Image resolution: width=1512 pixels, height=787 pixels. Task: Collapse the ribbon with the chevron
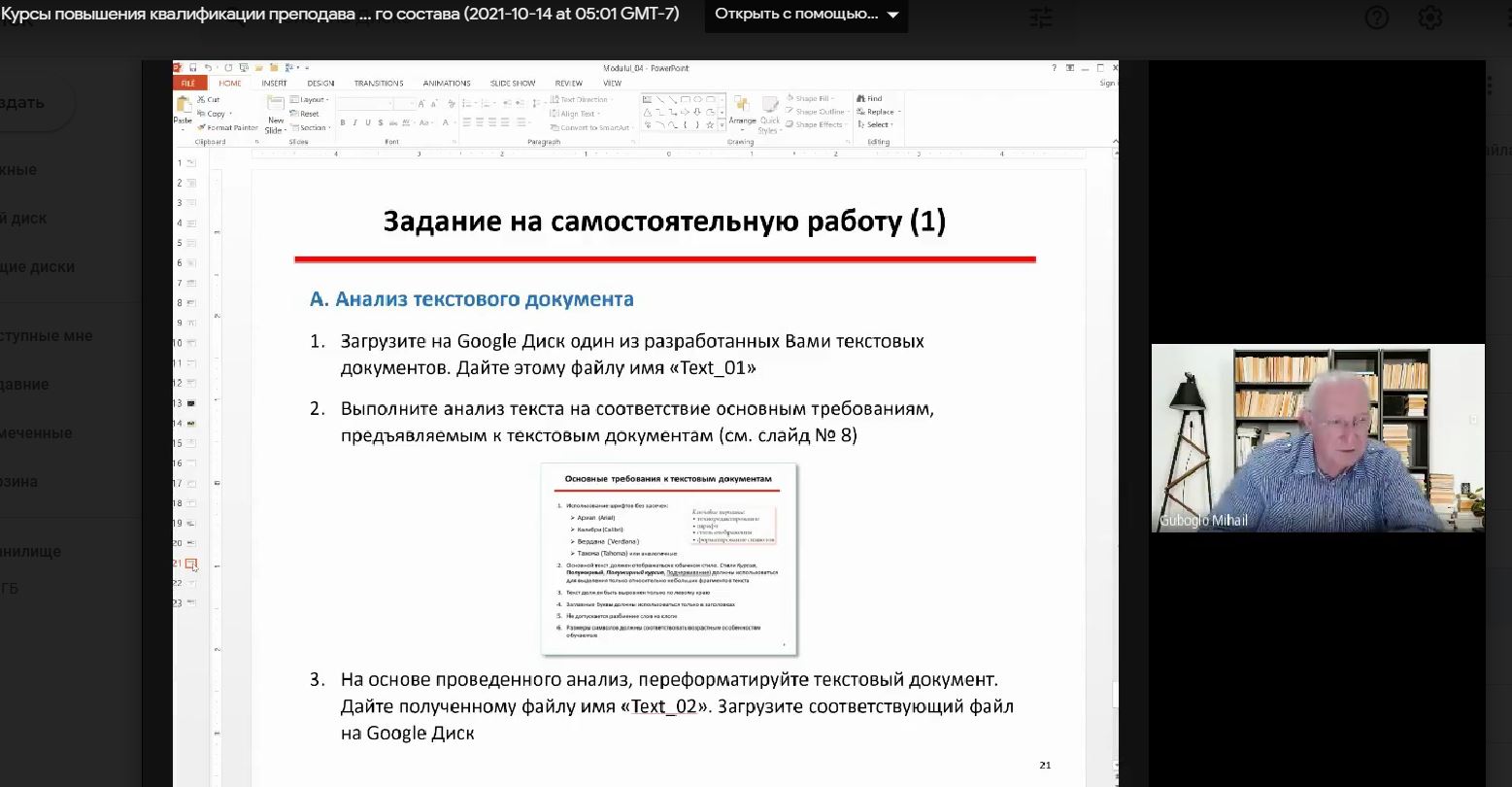(1115, 141)
